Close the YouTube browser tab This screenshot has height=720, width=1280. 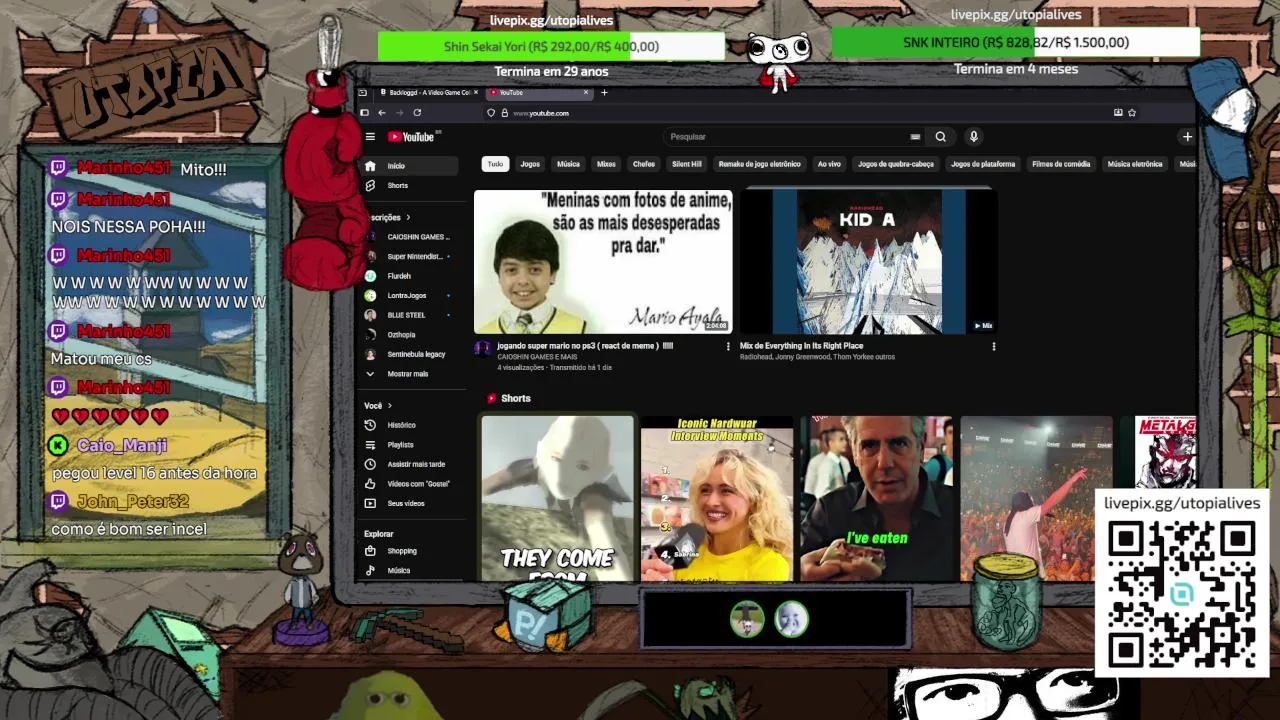coord(586,92)
